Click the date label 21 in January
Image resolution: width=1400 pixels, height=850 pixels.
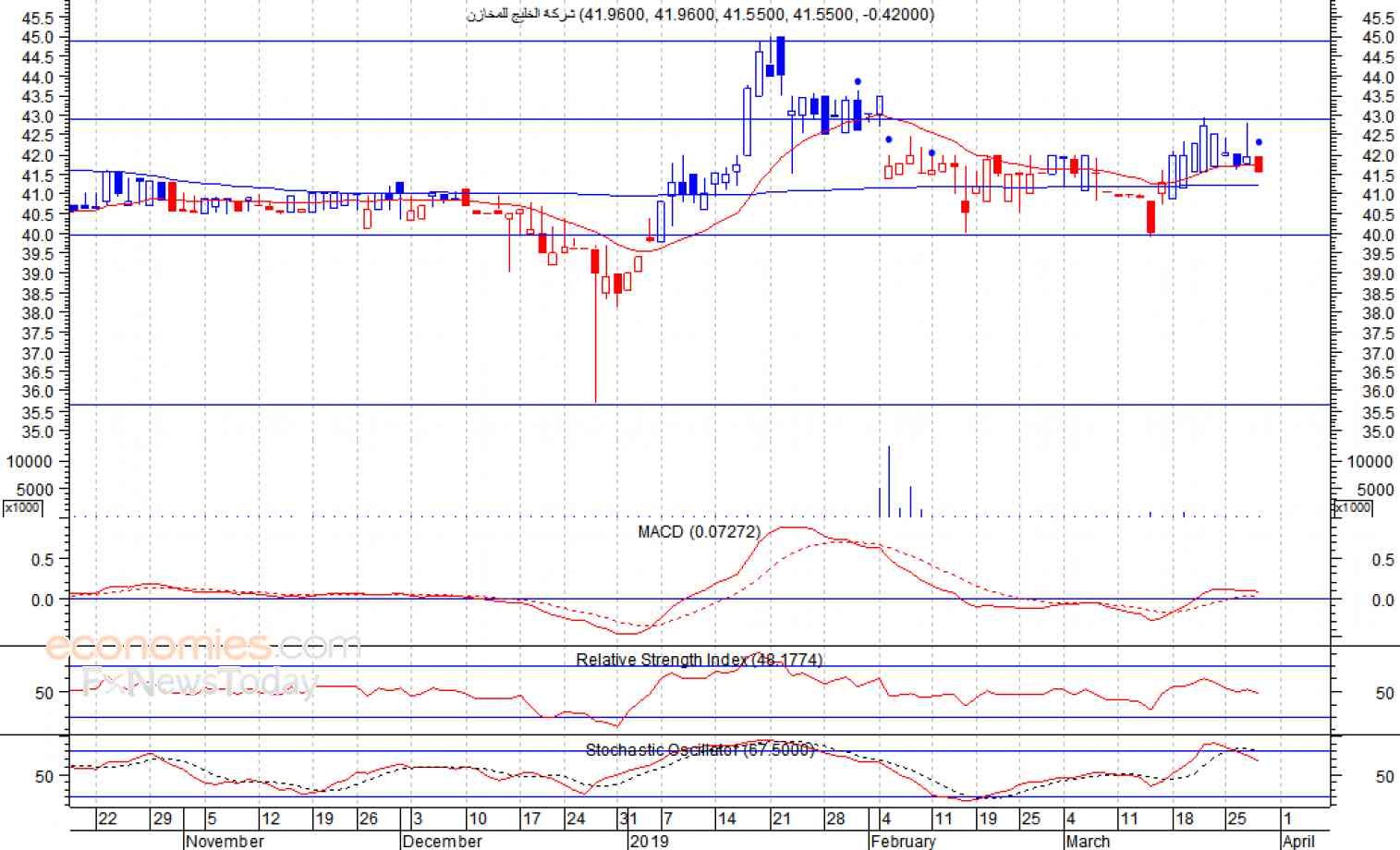click(782, 819)
